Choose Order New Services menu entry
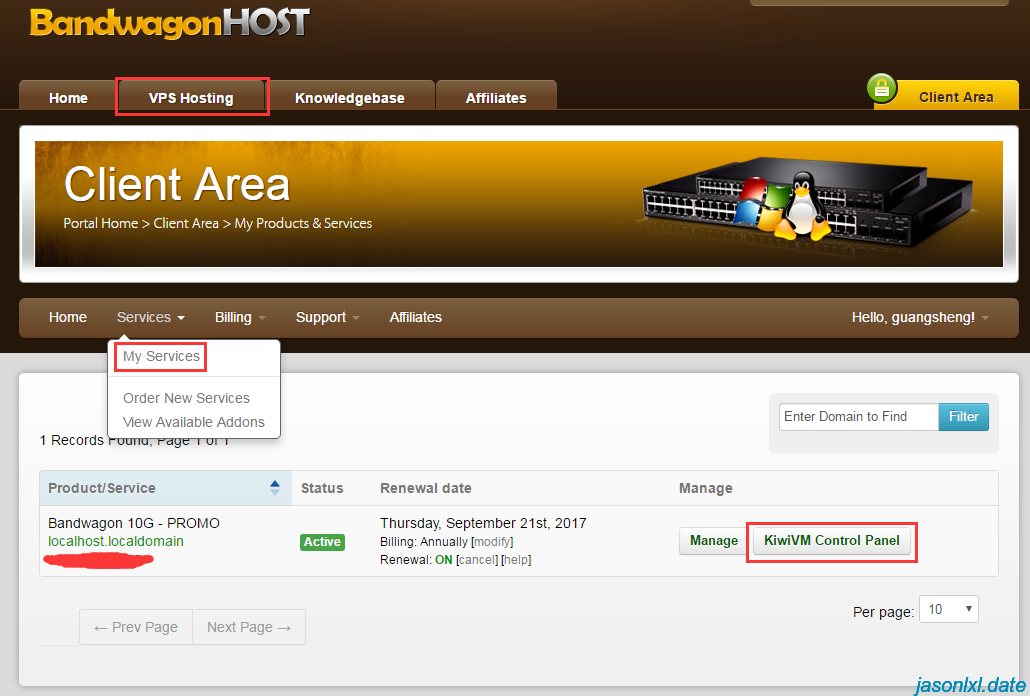Image resolution: width=1030 pixels, height=696 pixels. tap(187, 398)
